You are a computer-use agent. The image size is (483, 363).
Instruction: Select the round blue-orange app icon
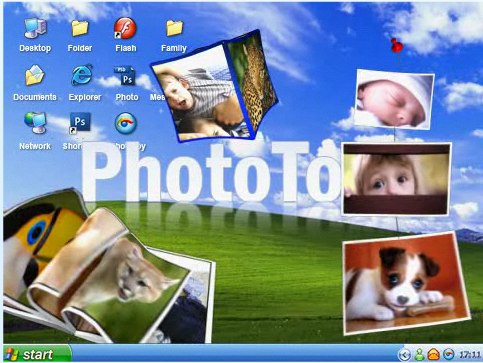click(x=126, y=123)
